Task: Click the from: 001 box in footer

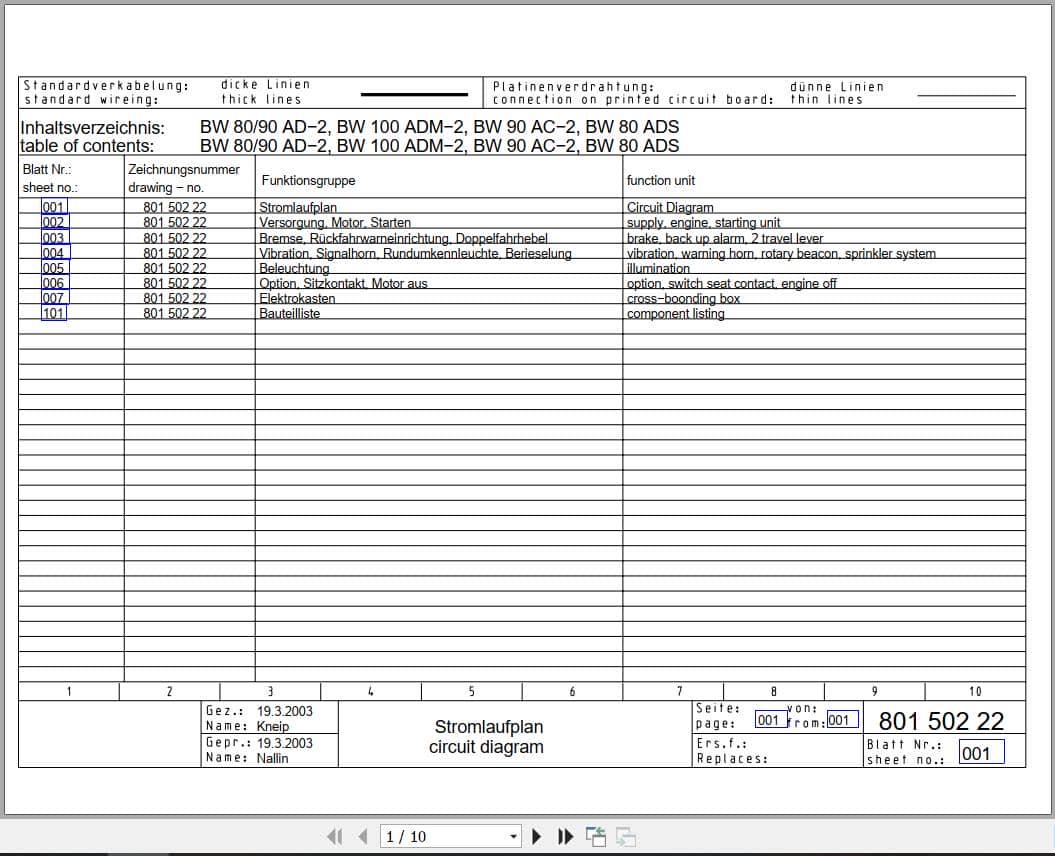Action: click(841, 719)
